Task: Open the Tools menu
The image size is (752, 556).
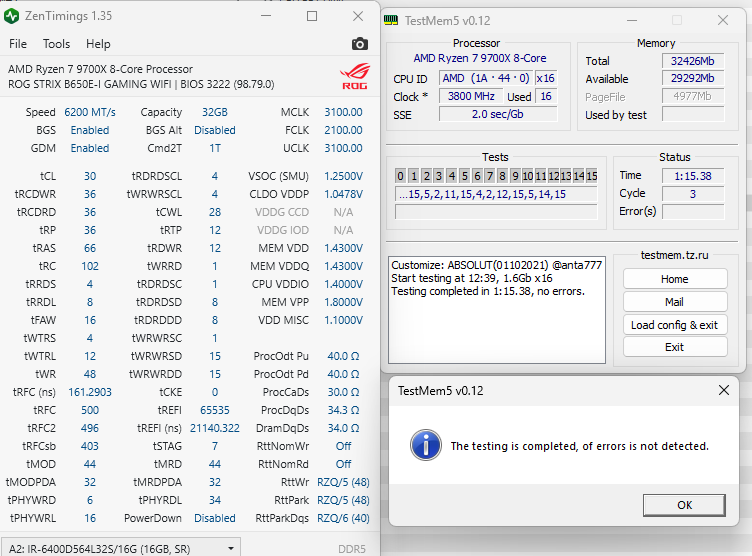Action: pos(56,44)
